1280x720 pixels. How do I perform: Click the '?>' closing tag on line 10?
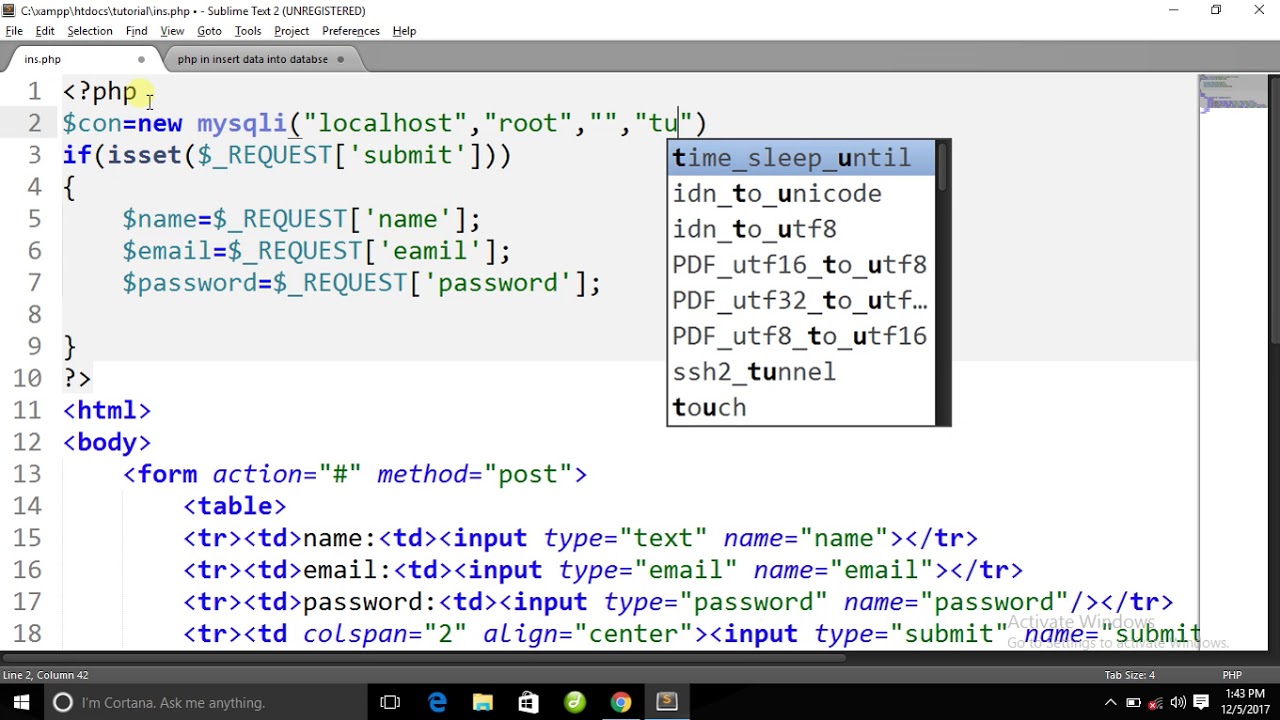(x=77, y=378)
